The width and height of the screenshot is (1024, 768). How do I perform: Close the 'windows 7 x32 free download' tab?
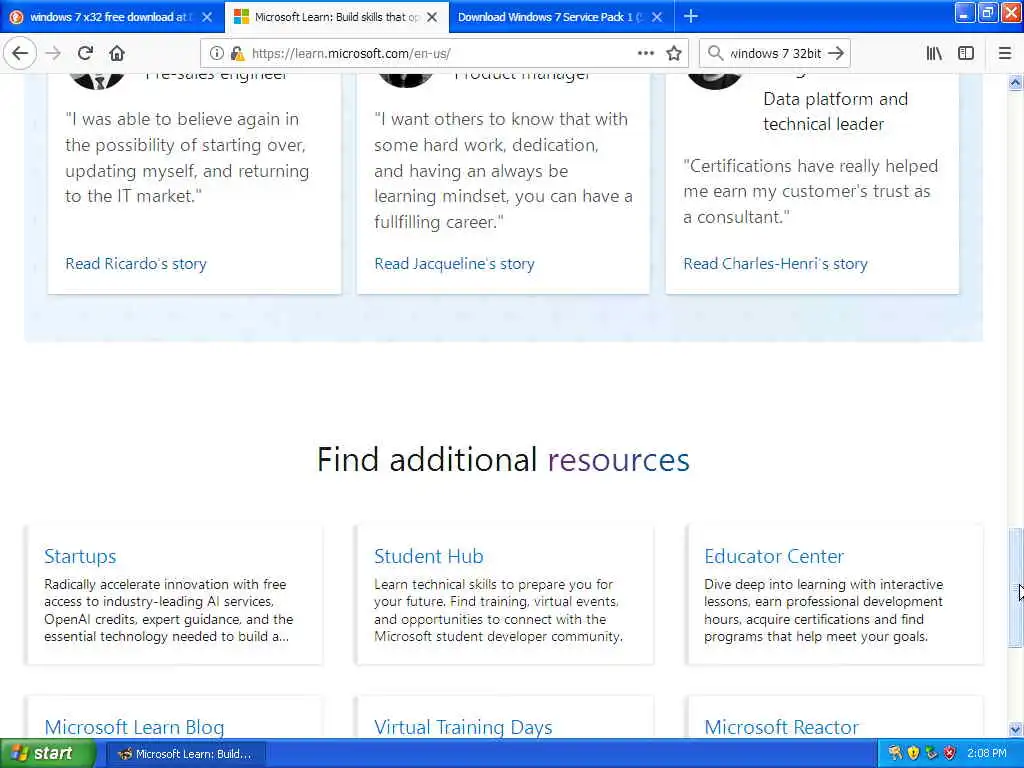(207, 17)
